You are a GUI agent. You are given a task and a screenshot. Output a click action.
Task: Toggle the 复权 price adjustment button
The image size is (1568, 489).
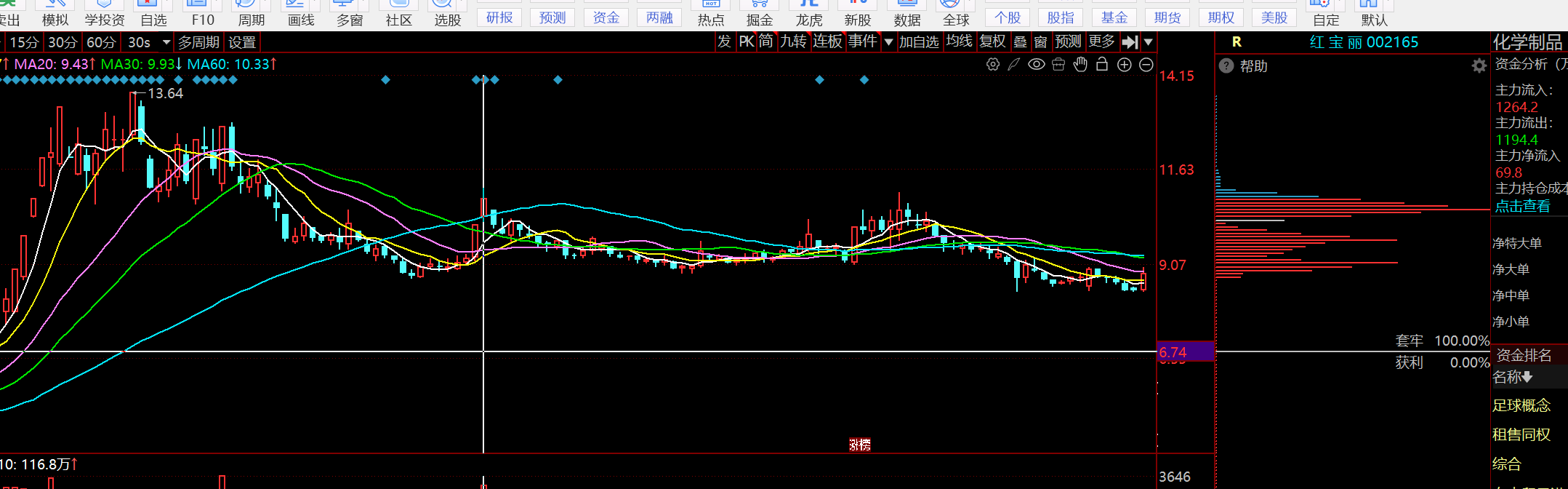click(992, 42)
